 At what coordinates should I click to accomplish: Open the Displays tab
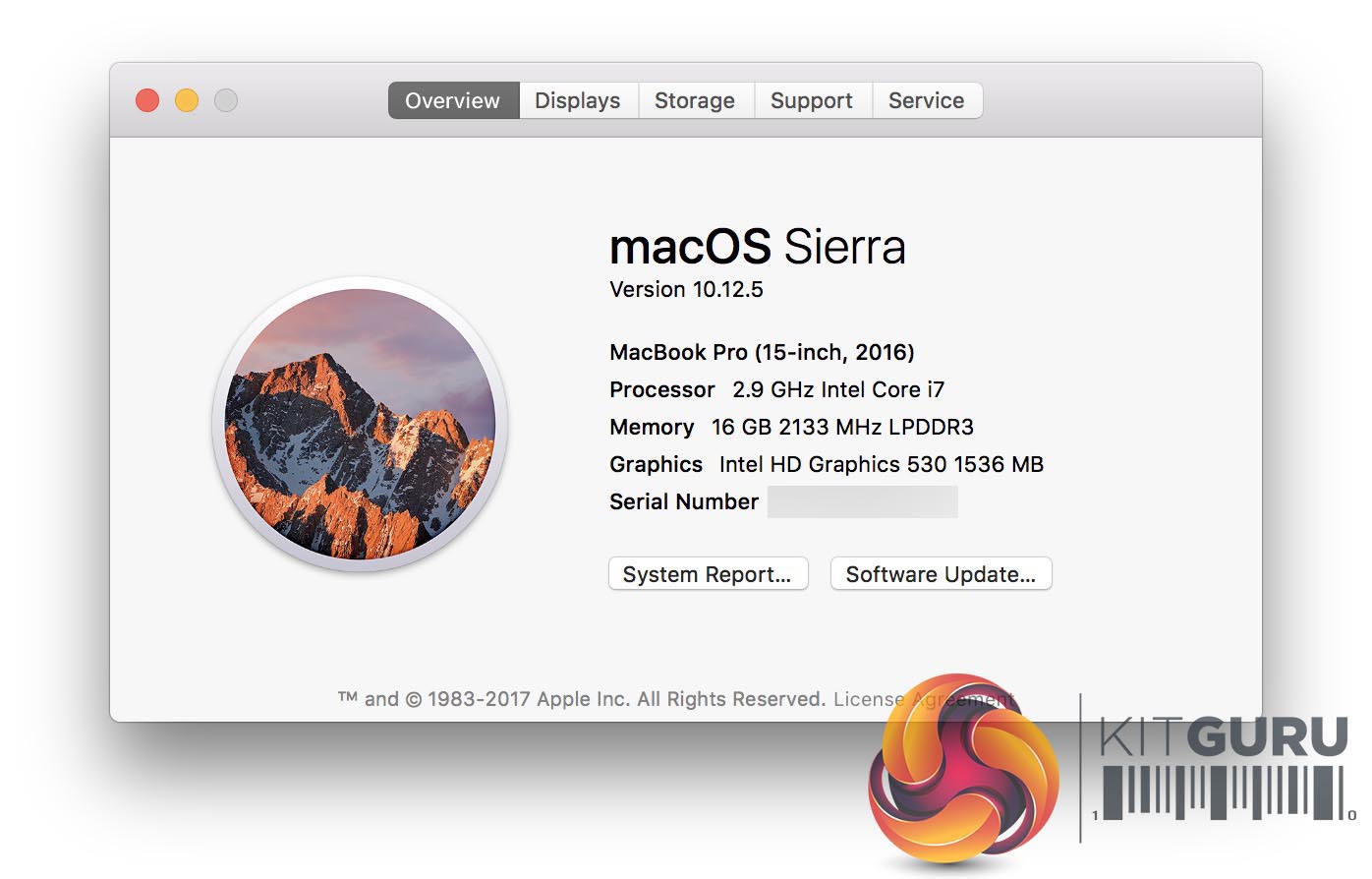(x=578, y=100)
